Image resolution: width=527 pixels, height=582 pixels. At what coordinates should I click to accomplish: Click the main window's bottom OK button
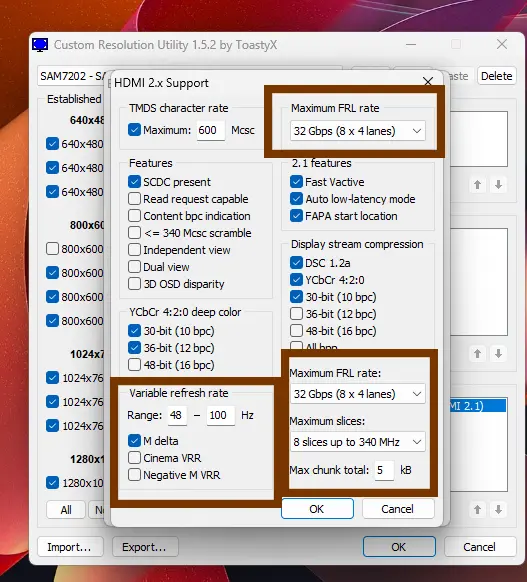point(399,547)
